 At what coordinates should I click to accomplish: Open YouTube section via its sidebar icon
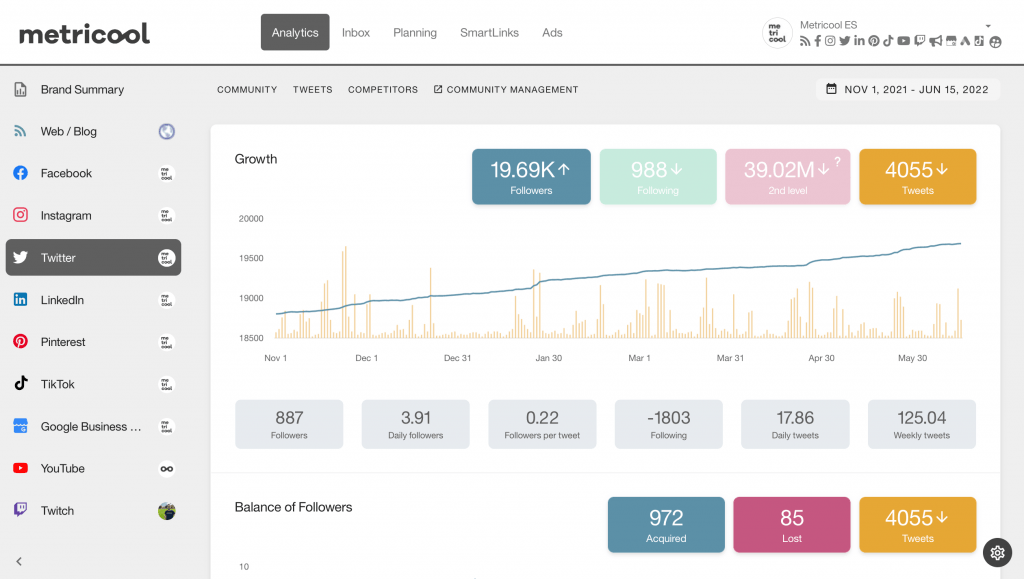point(20,468)
